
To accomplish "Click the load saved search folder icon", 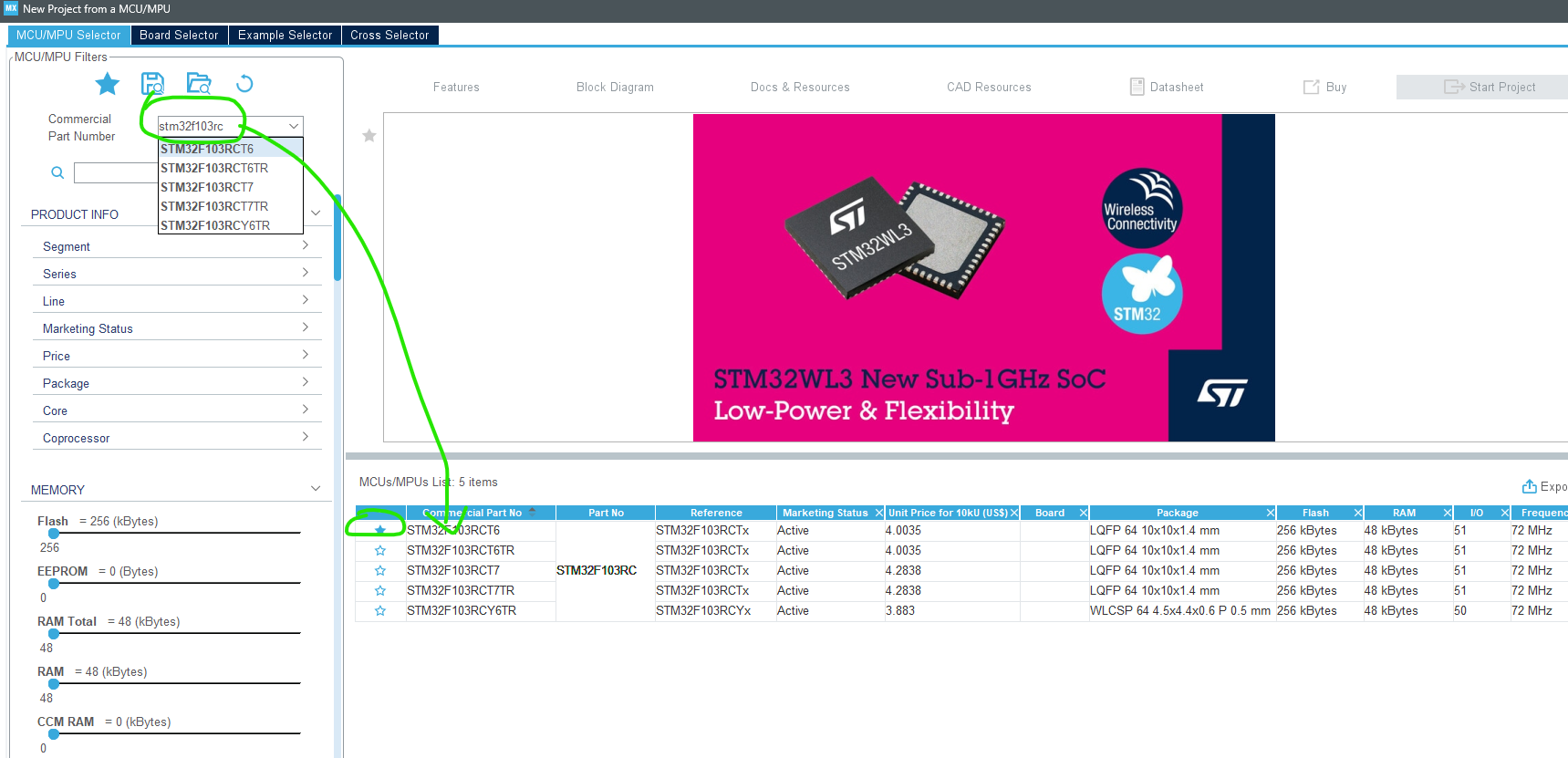I will (199, 84).
